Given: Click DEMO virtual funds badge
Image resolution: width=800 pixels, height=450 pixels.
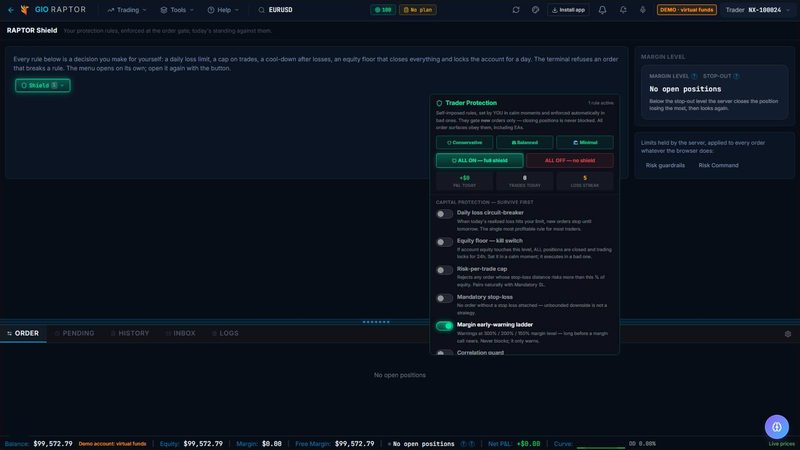Looking at the screenshot, I should tap(687, 10).
